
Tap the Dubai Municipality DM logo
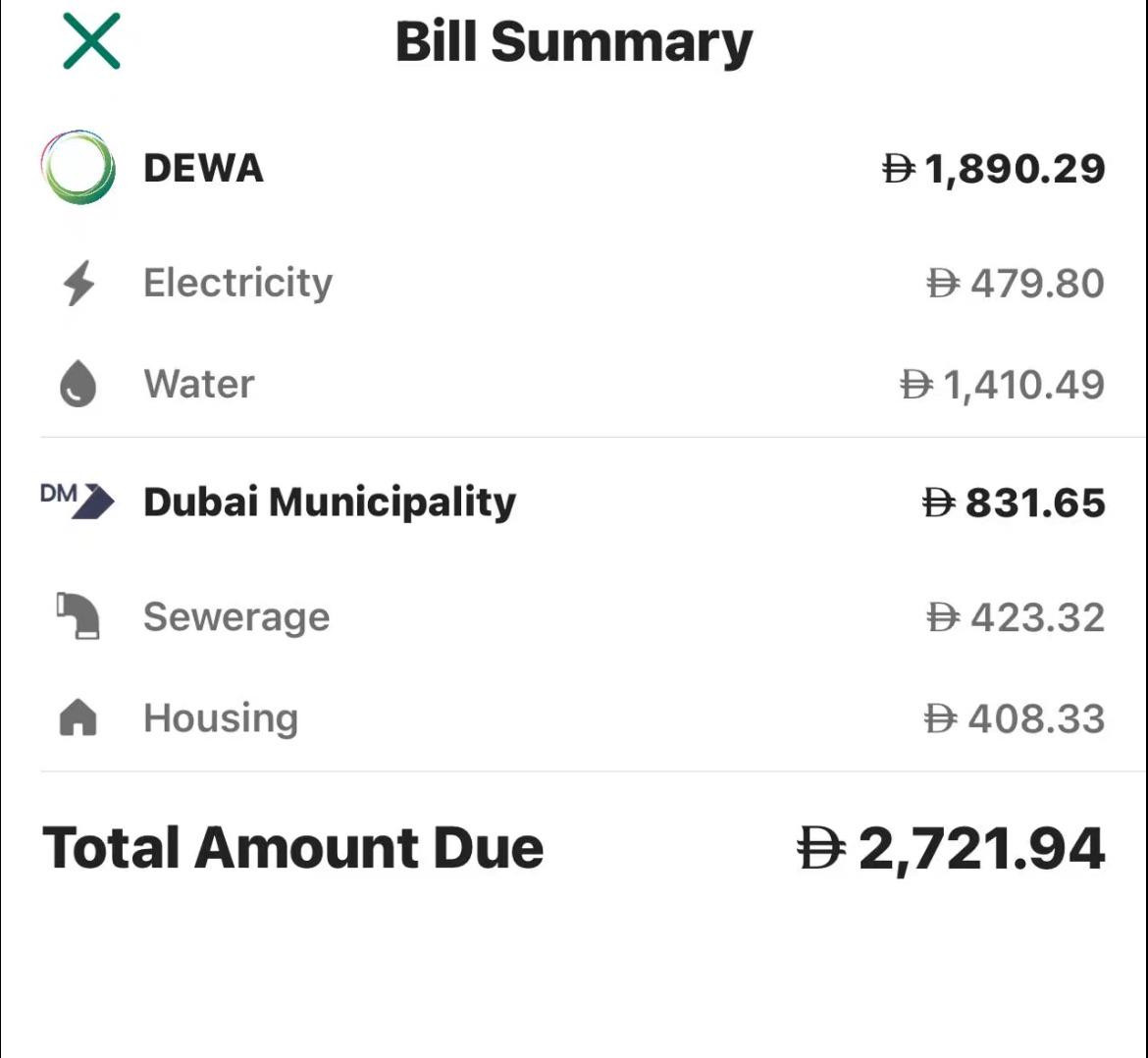[78, 501]
